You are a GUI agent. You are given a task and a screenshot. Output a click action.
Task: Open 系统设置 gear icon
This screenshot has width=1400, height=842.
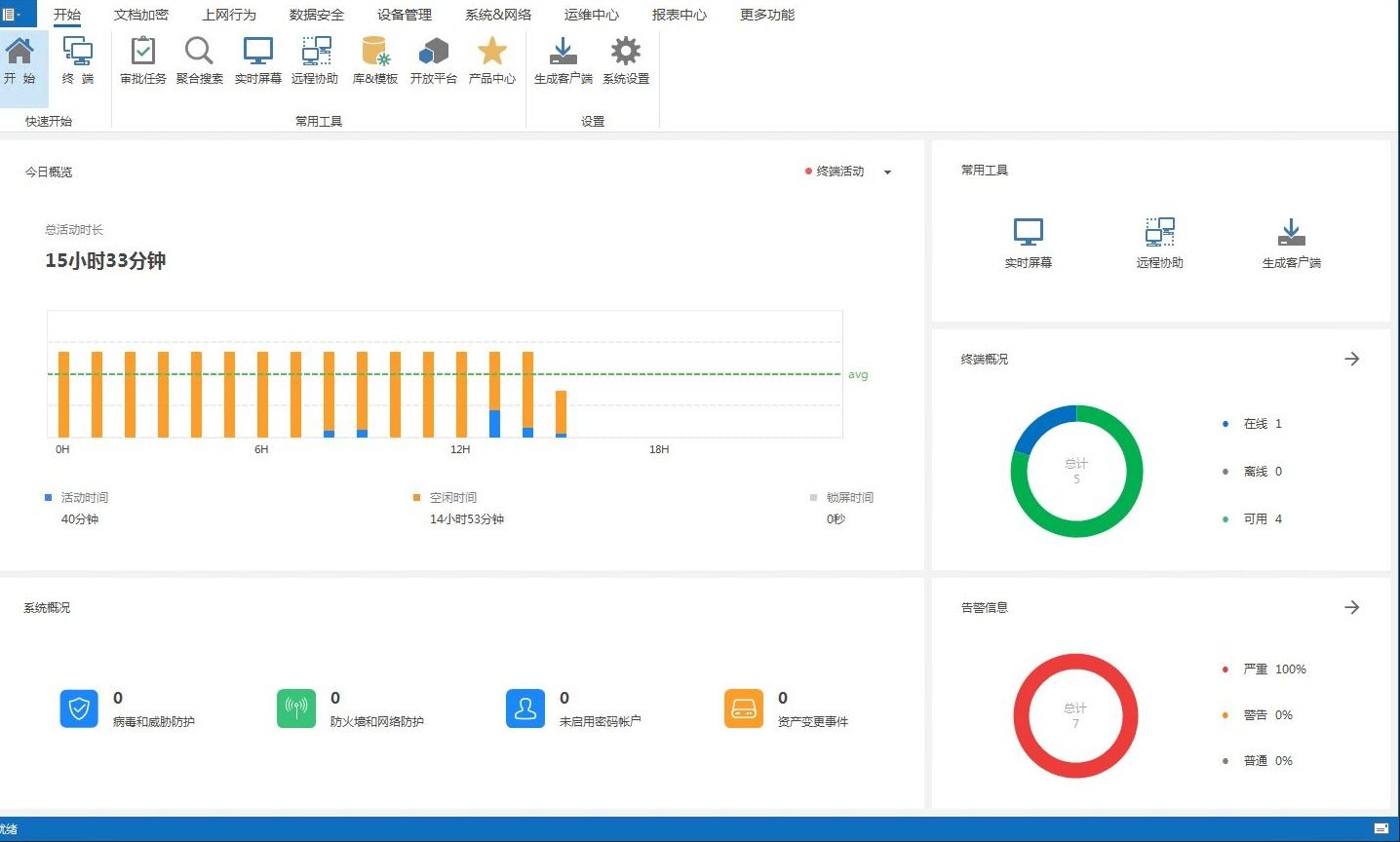pyautogui.click(x=626, y=60)
